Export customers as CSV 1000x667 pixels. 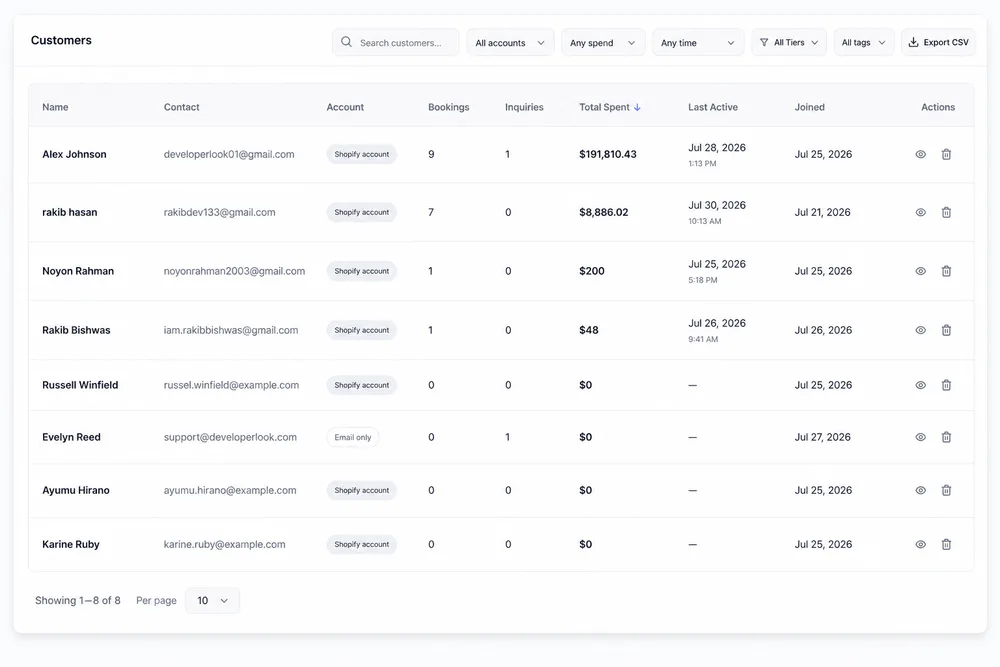[938, 43]
